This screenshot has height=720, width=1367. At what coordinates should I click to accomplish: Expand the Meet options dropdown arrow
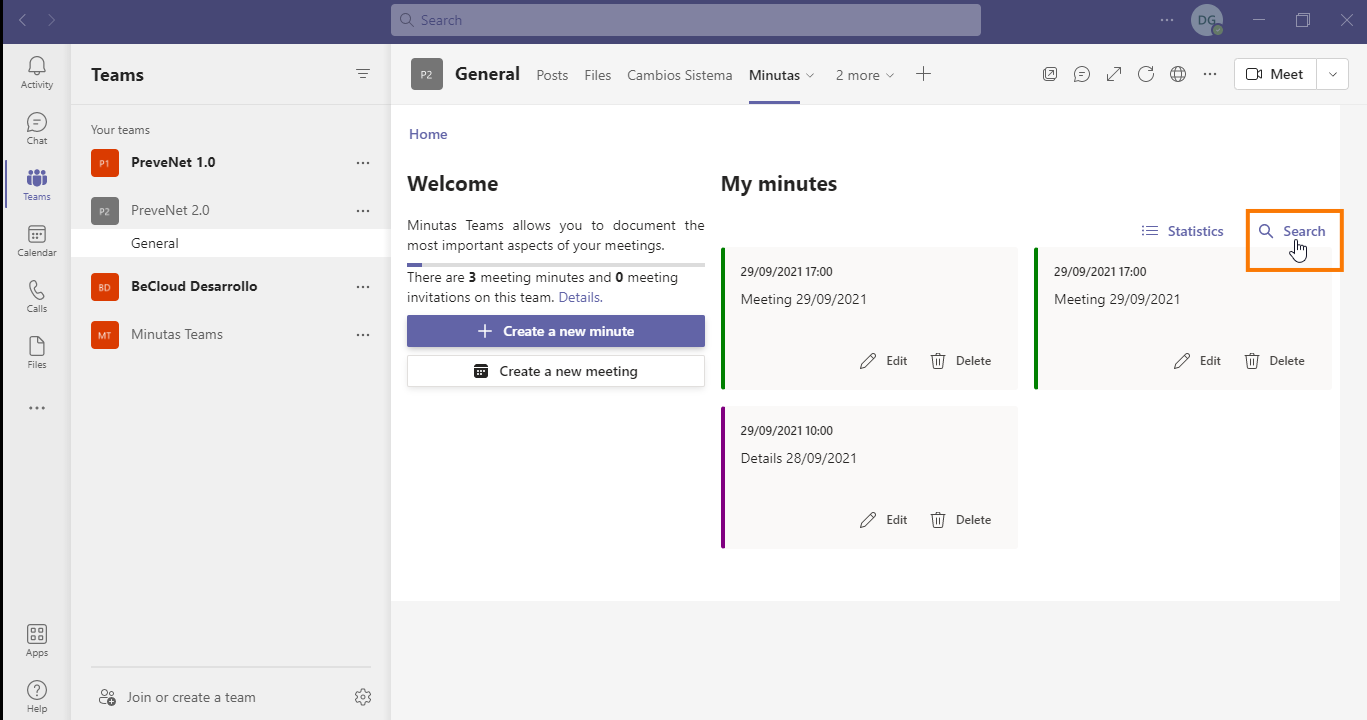click(x=1332, y=74)
